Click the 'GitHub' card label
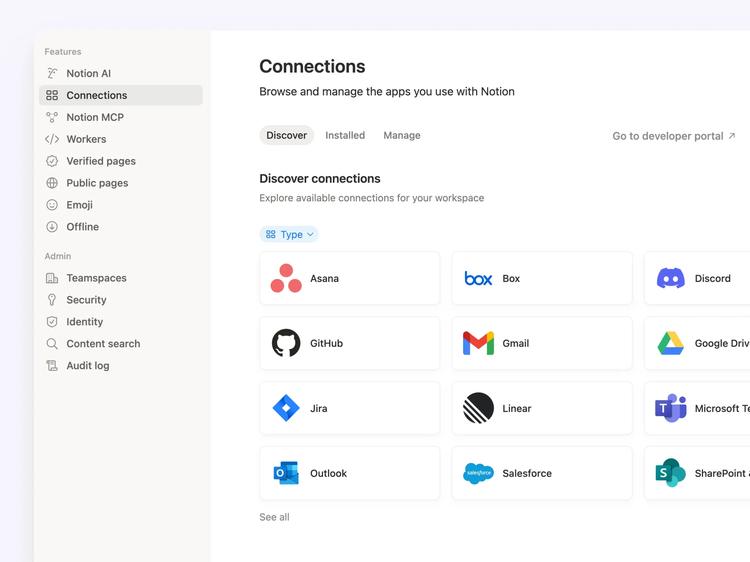750x562 pixels. pos(326,343)
